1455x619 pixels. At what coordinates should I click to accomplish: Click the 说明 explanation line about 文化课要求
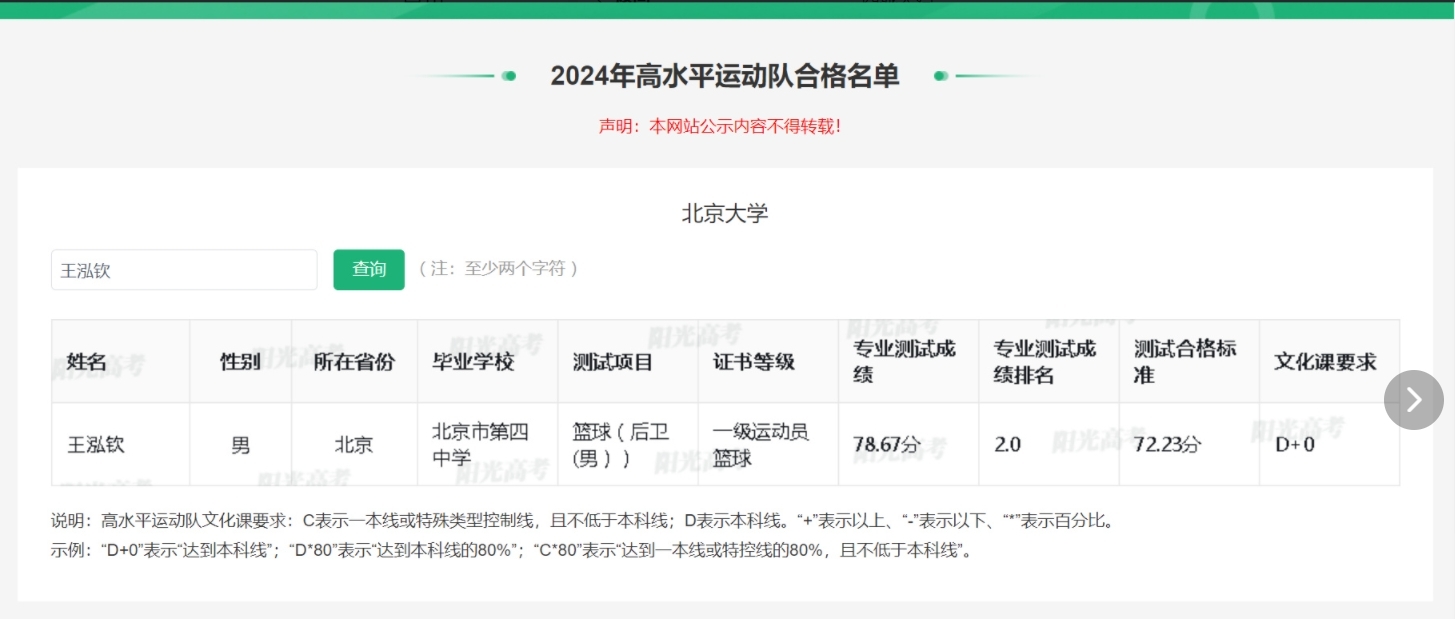click(582, 521)
